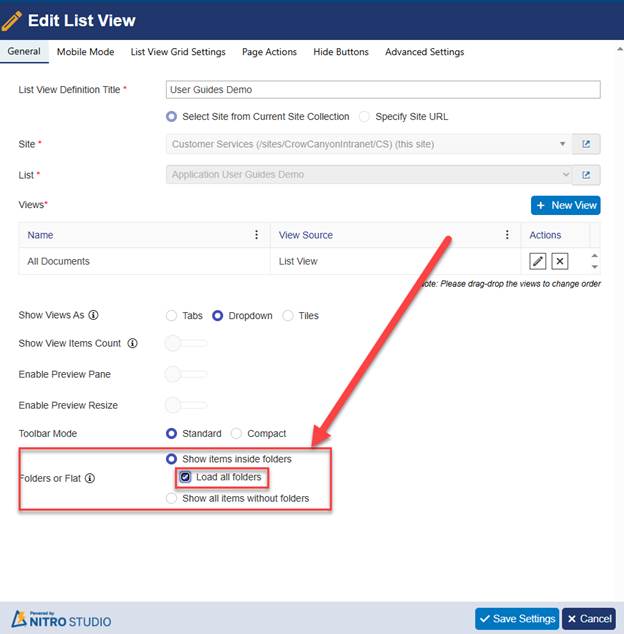
Task: Toggle the Enable Preview Pane switch
Action: coord(186,374)
